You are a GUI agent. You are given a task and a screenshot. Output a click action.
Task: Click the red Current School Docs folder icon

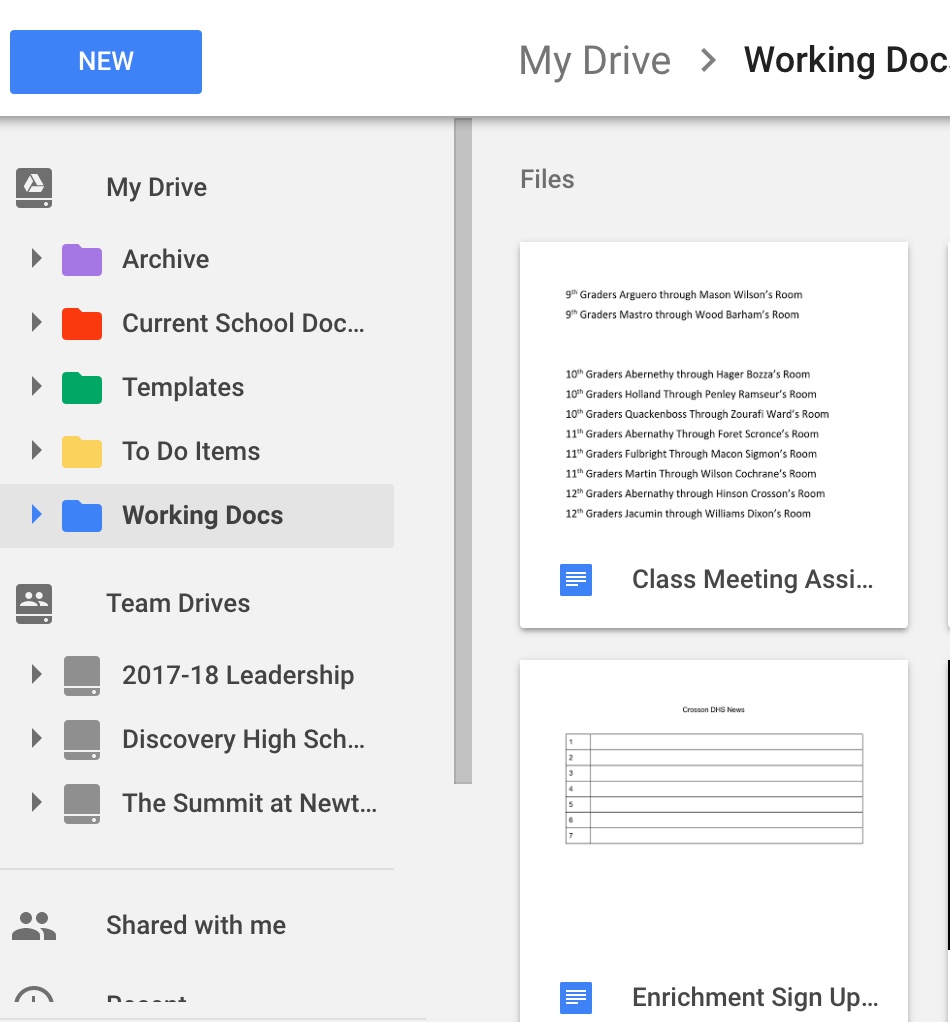pos(82,324)
